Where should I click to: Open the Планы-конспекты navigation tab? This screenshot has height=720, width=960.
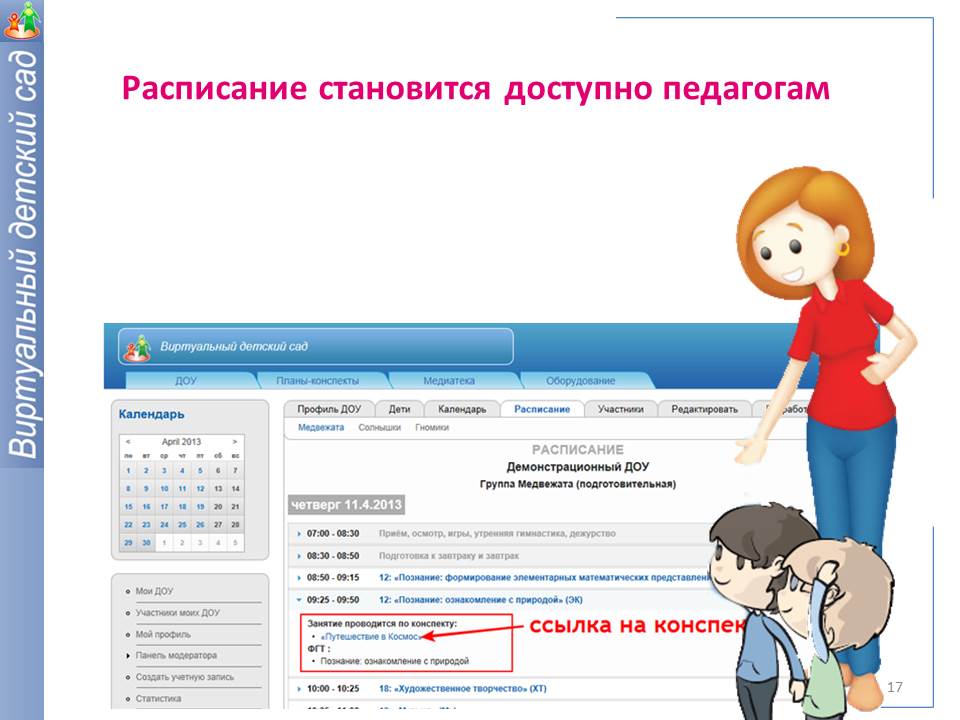pos(318,381)
